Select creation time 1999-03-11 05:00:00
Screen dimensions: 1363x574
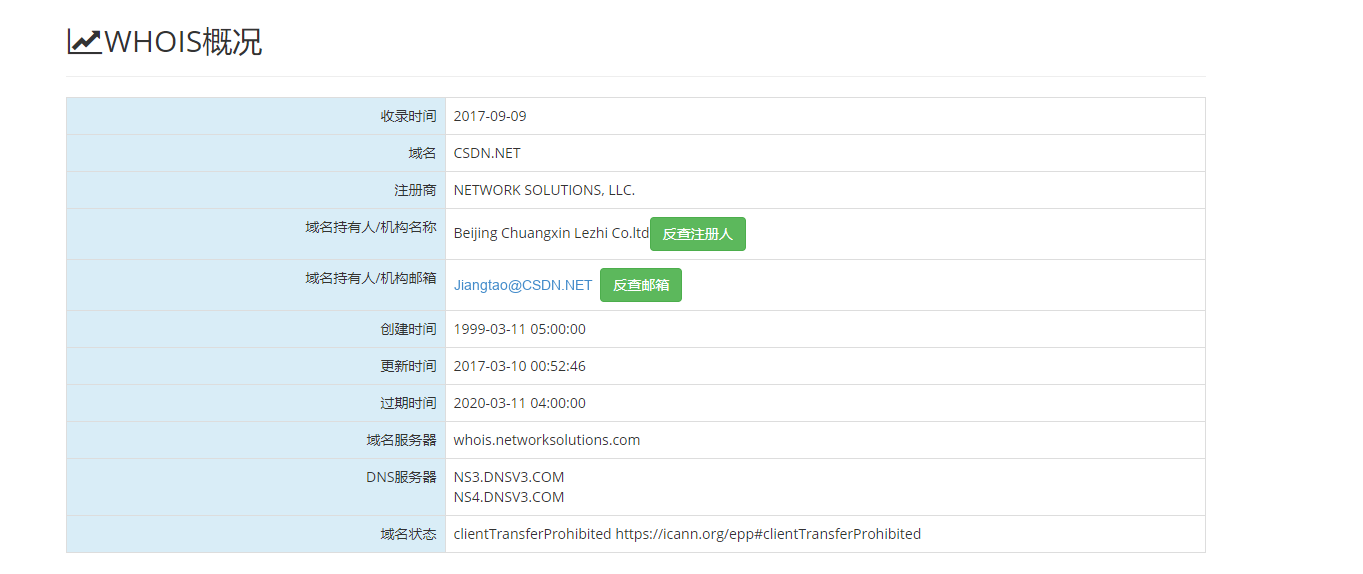pos(520,329)
